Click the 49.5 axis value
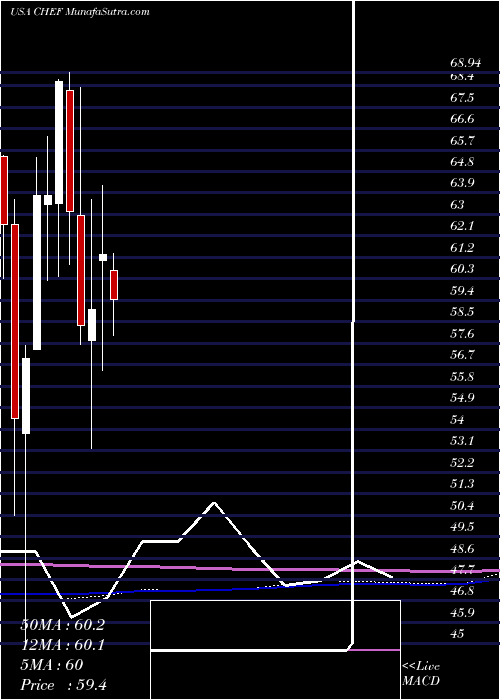 pos(462,527)
